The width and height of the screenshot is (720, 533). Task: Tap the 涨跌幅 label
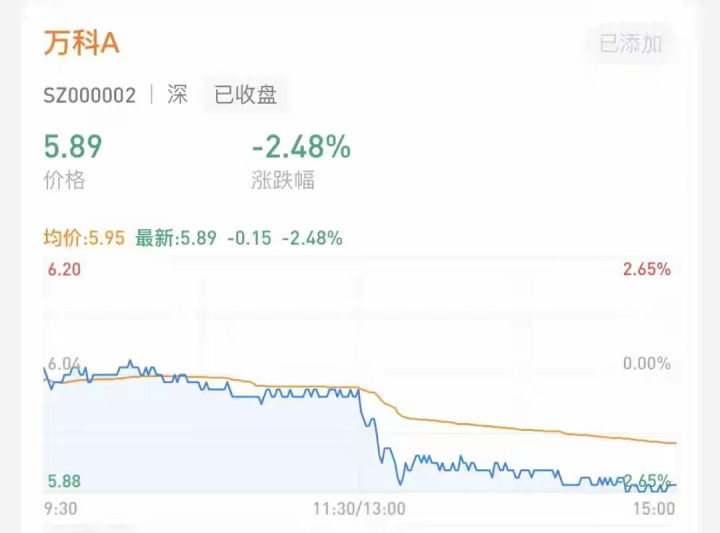(284, 181)
